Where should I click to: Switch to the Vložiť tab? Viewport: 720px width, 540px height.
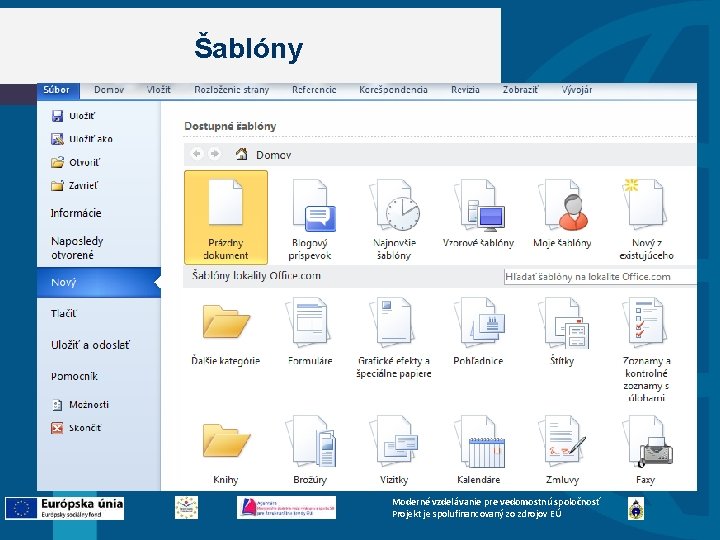tap(158, 90)
